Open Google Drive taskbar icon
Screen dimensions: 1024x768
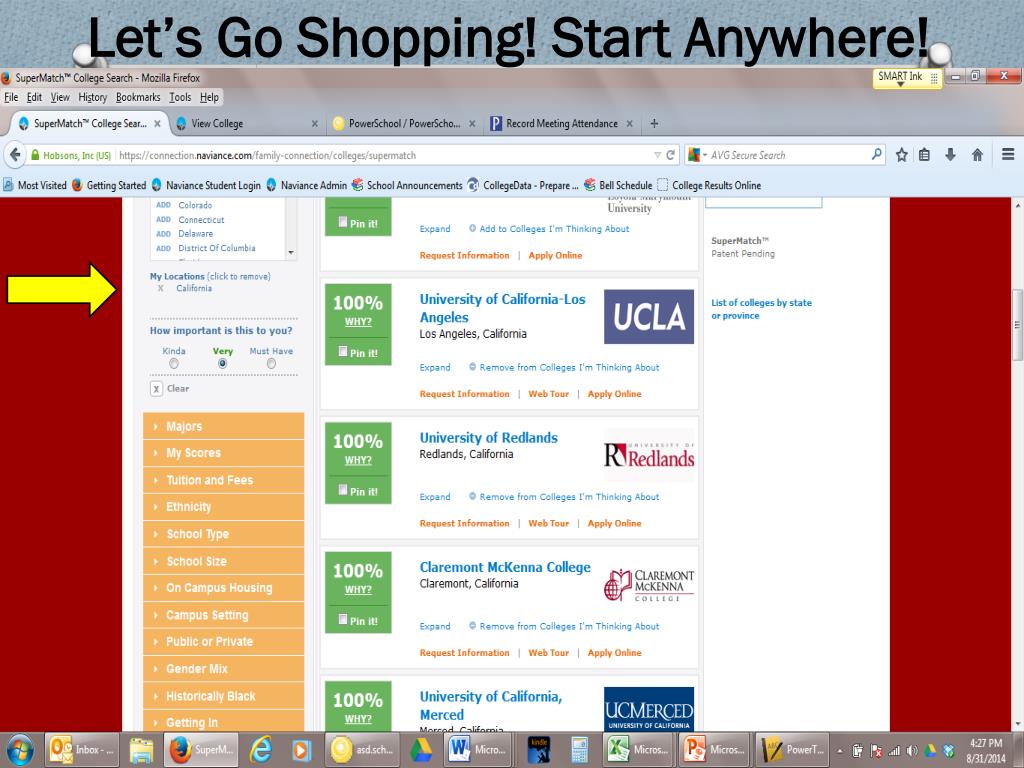pos(421,750)
